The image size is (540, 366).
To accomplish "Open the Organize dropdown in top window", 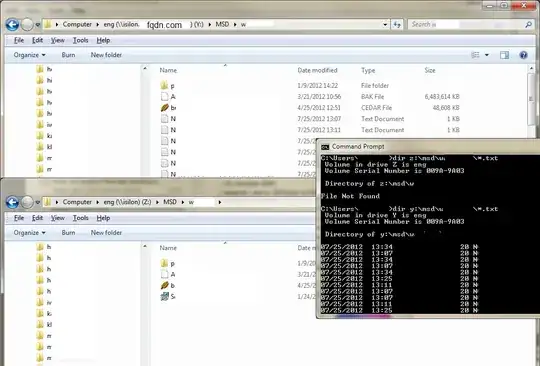I will click(29, 55).
